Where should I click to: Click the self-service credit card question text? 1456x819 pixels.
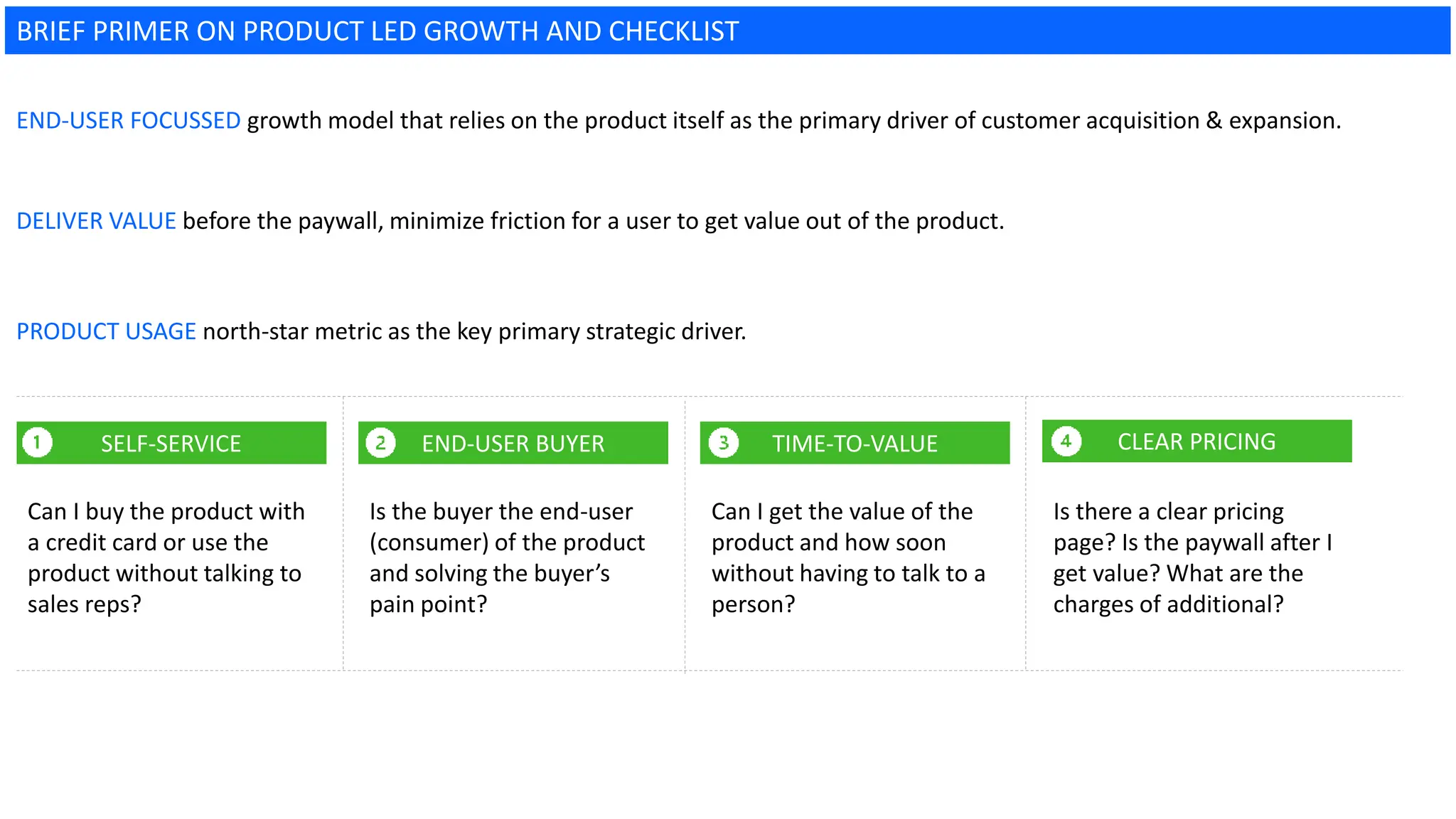coord(166,557)
